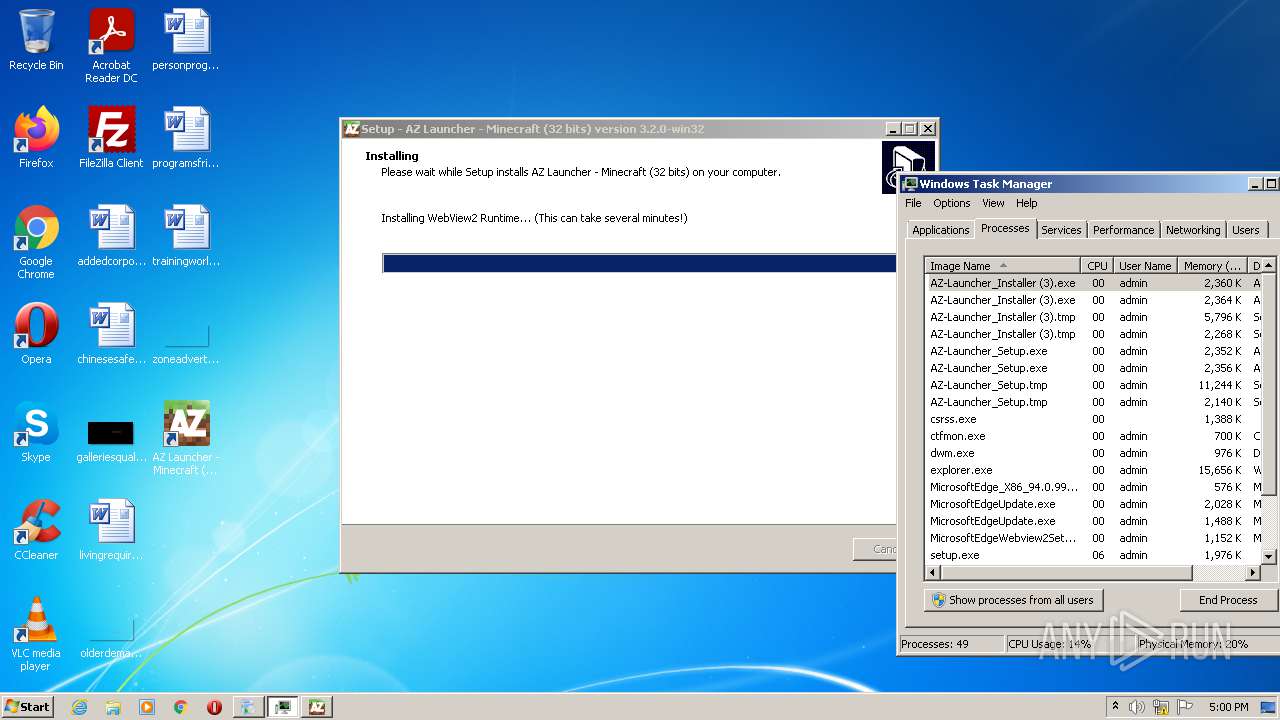Select the Processes tab

tap(1005, 228)
